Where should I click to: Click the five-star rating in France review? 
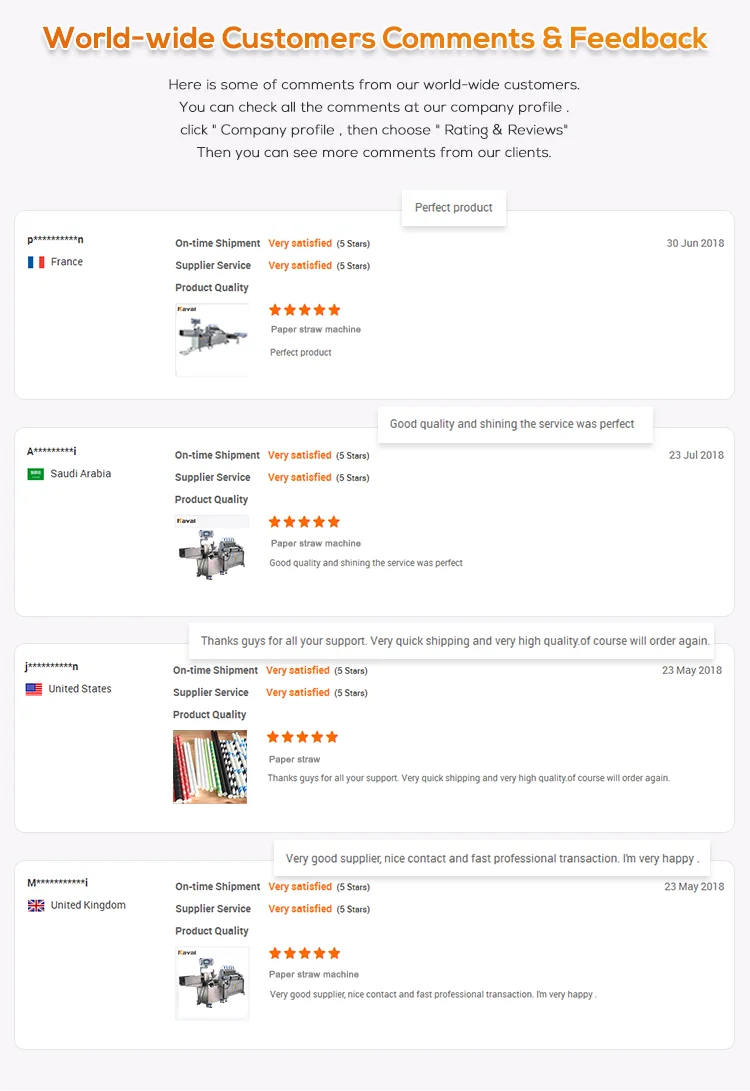coord(305,310)
